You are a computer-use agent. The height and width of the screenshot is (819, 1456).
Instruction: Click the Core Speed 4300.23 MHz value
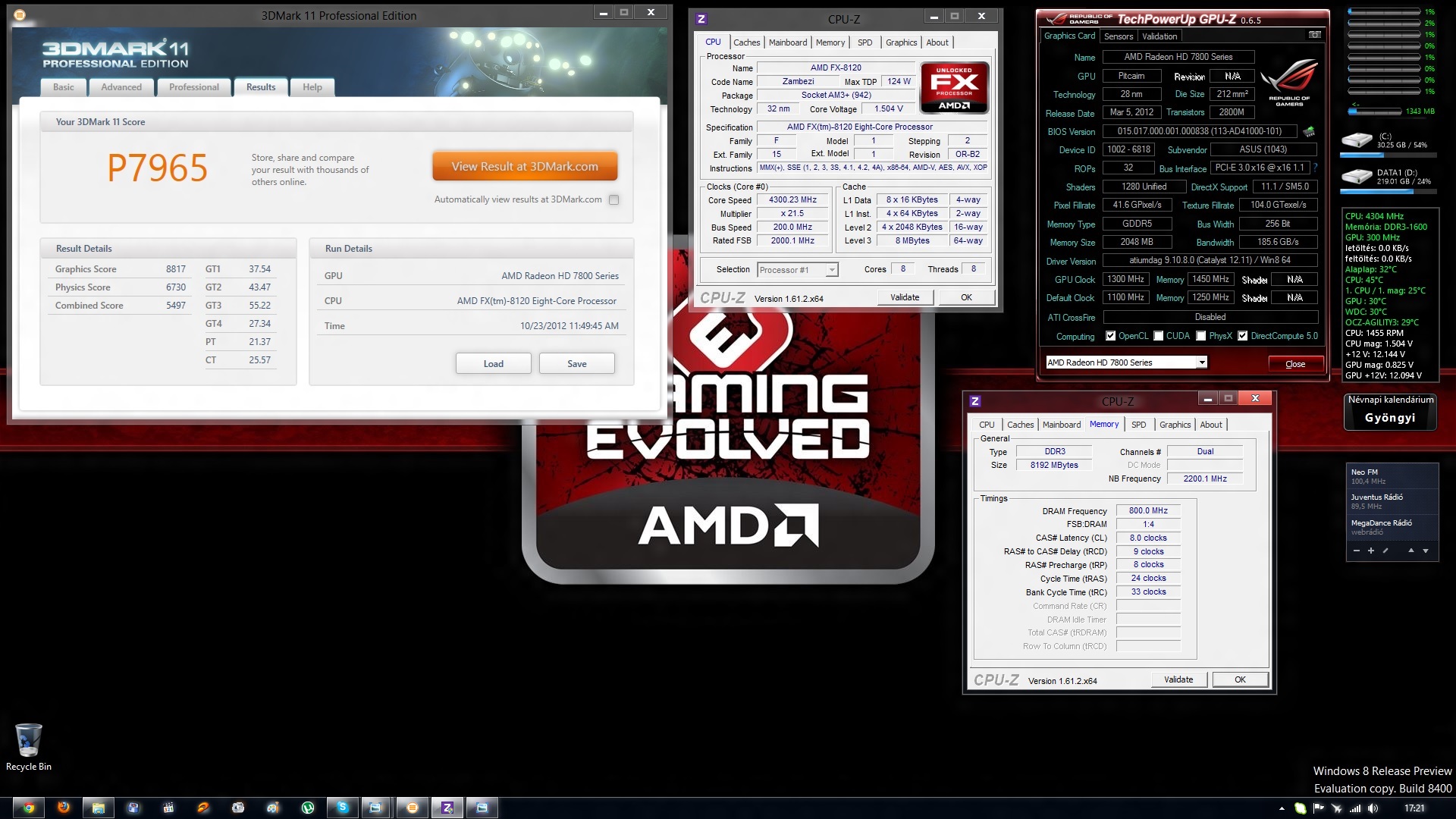[792, 200]
